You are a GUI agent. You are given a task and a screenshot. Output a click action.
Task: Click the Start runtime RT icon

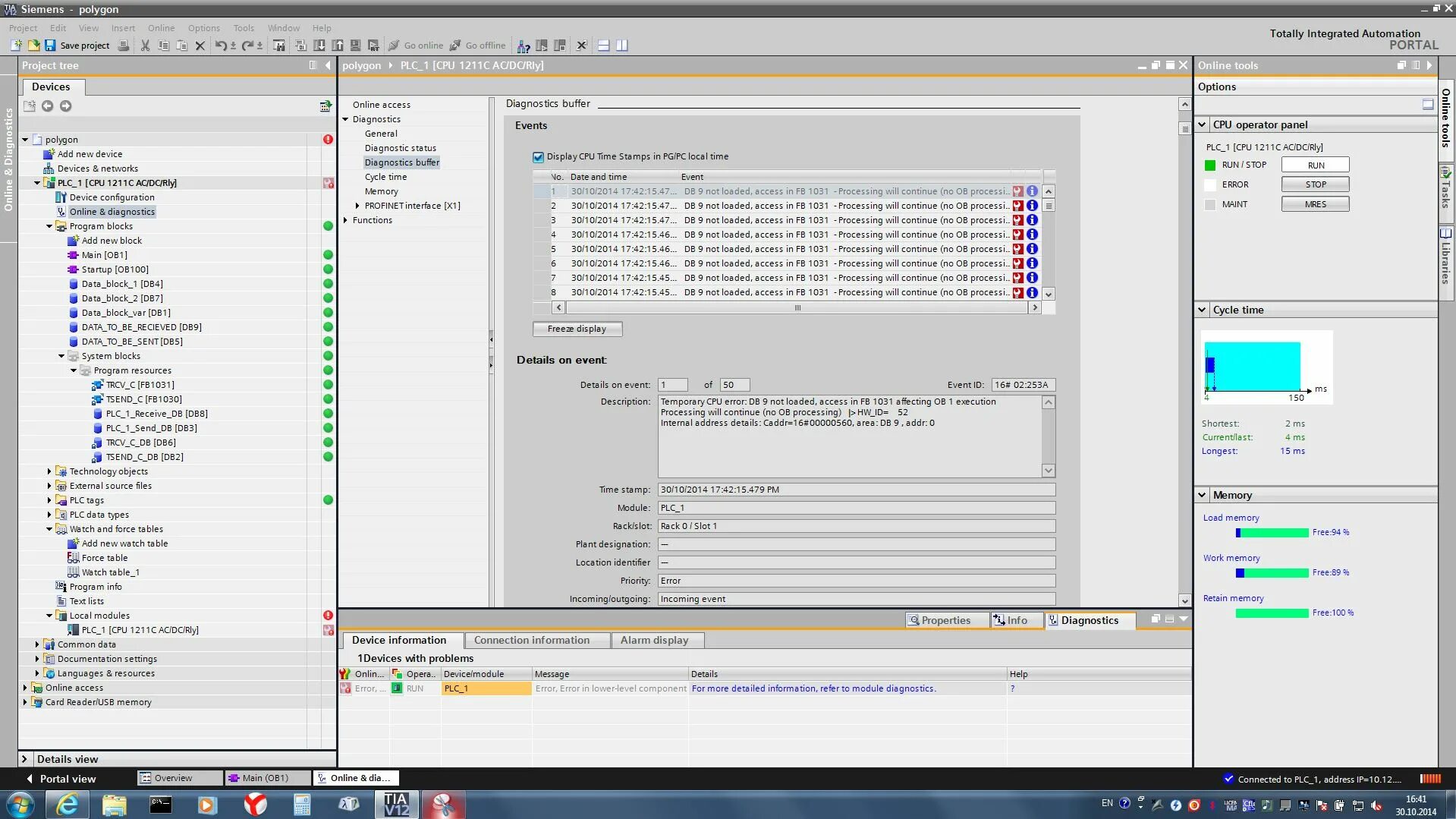(x=373, y=46)
